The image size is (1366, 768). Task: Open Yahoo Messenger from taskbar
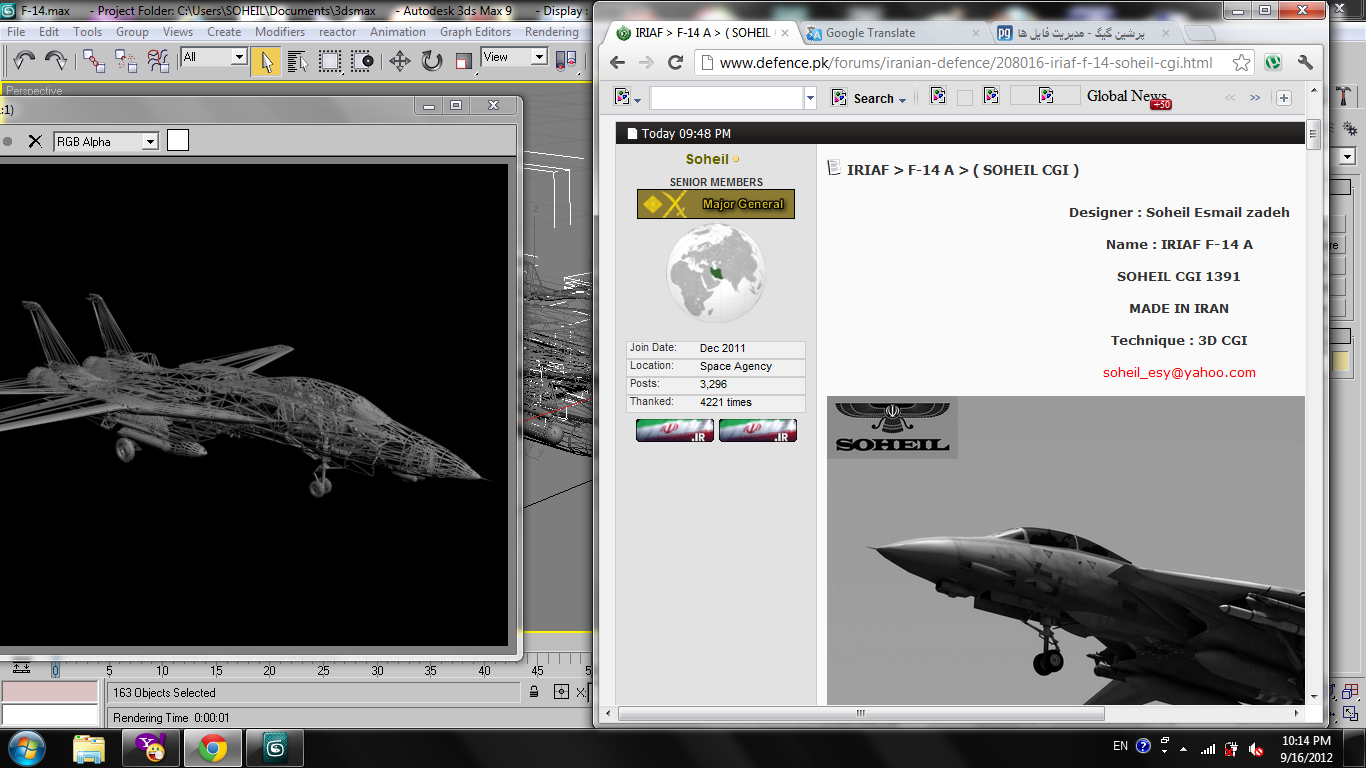(x=151, y=748)
